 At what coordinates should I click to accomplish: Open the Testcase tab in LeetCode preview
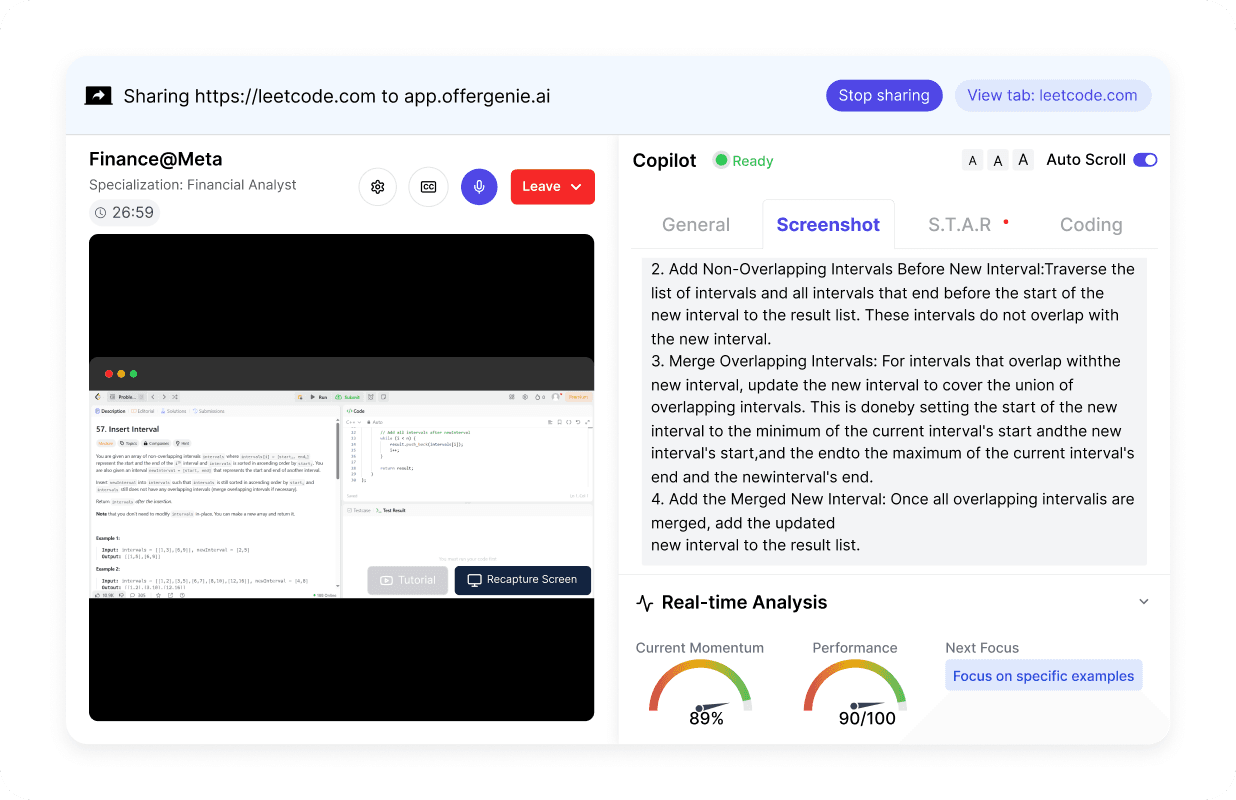359,510
